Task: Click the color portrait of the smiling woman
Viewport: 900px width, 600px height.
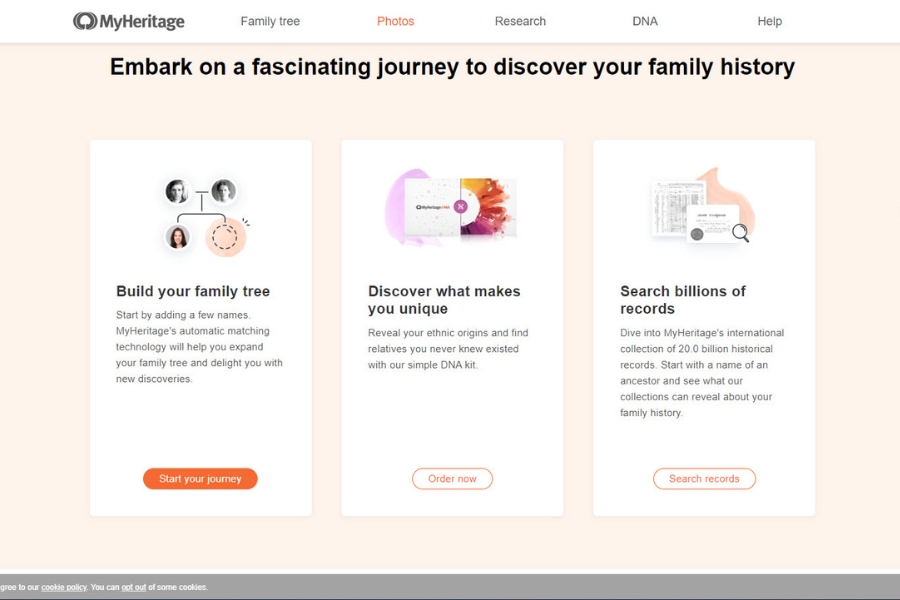Action: pyautogui.click(x=178, y=237)
